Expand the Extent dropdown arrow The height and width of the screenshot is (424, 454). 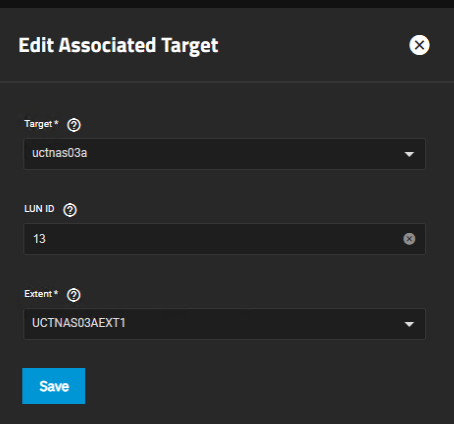(x=409, y=324)
